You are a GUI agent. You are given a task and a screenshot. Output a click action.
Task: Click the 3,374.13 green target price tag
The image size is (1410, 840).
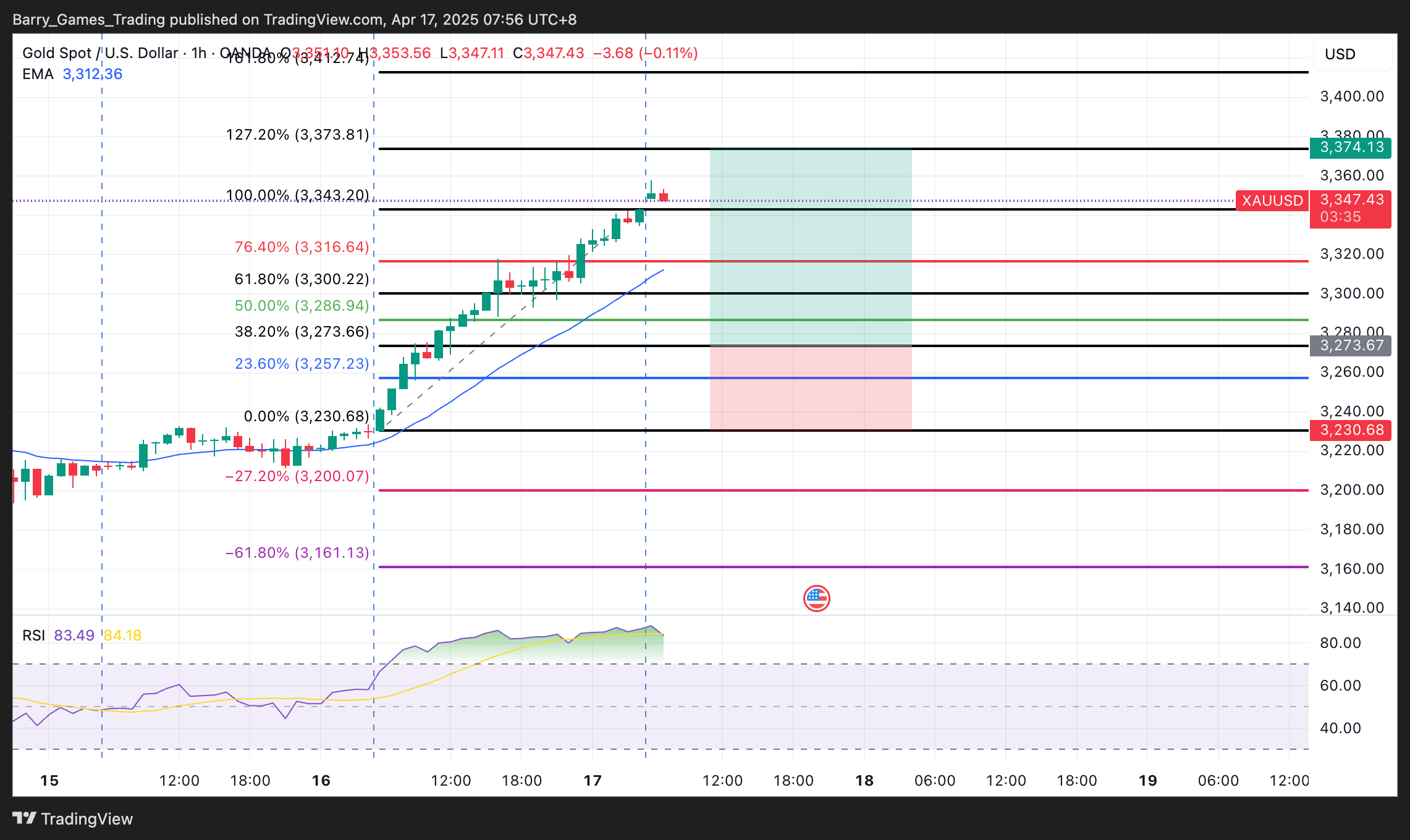pos(1351,148)
